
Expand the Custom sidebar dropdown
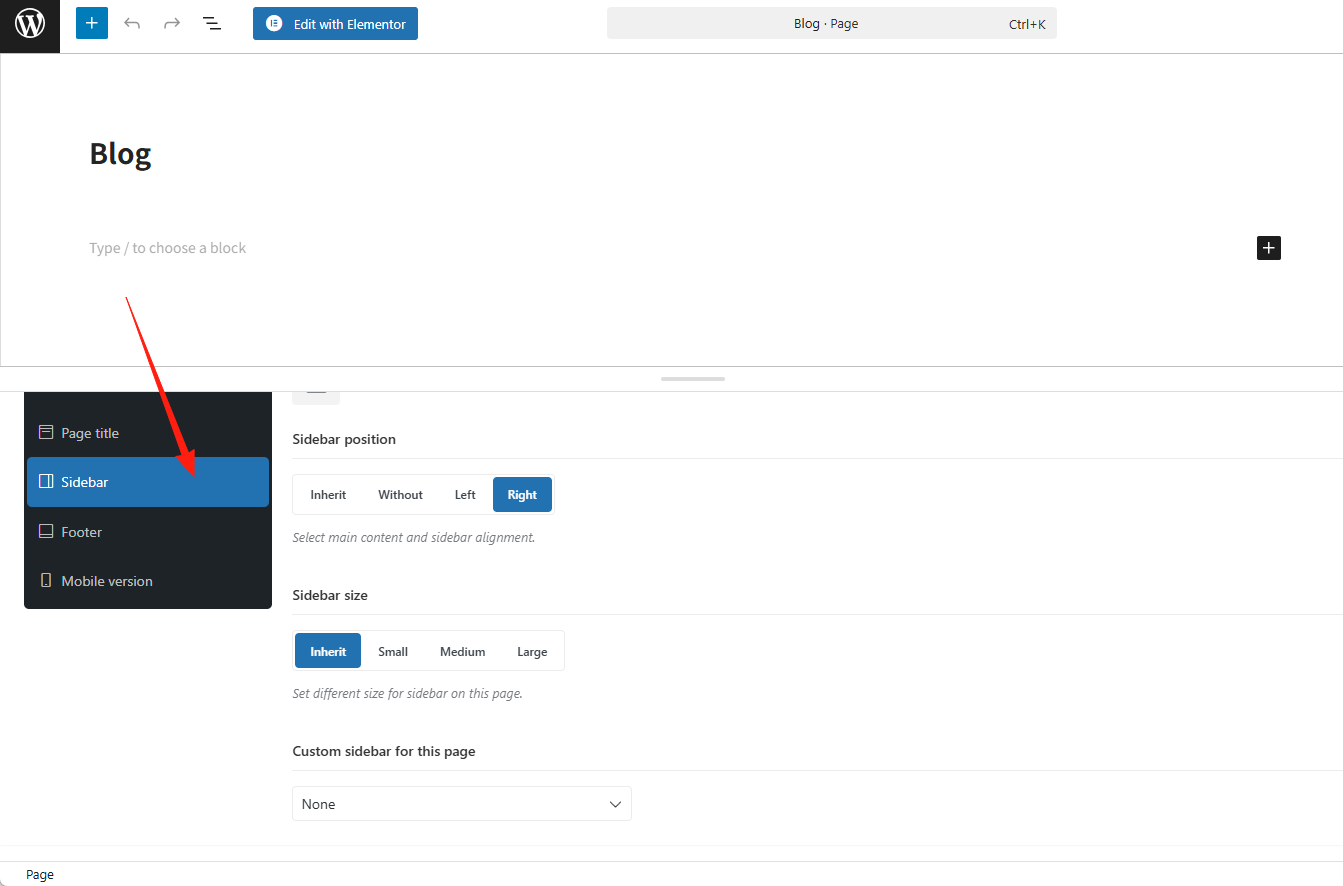tap(461, 804)
